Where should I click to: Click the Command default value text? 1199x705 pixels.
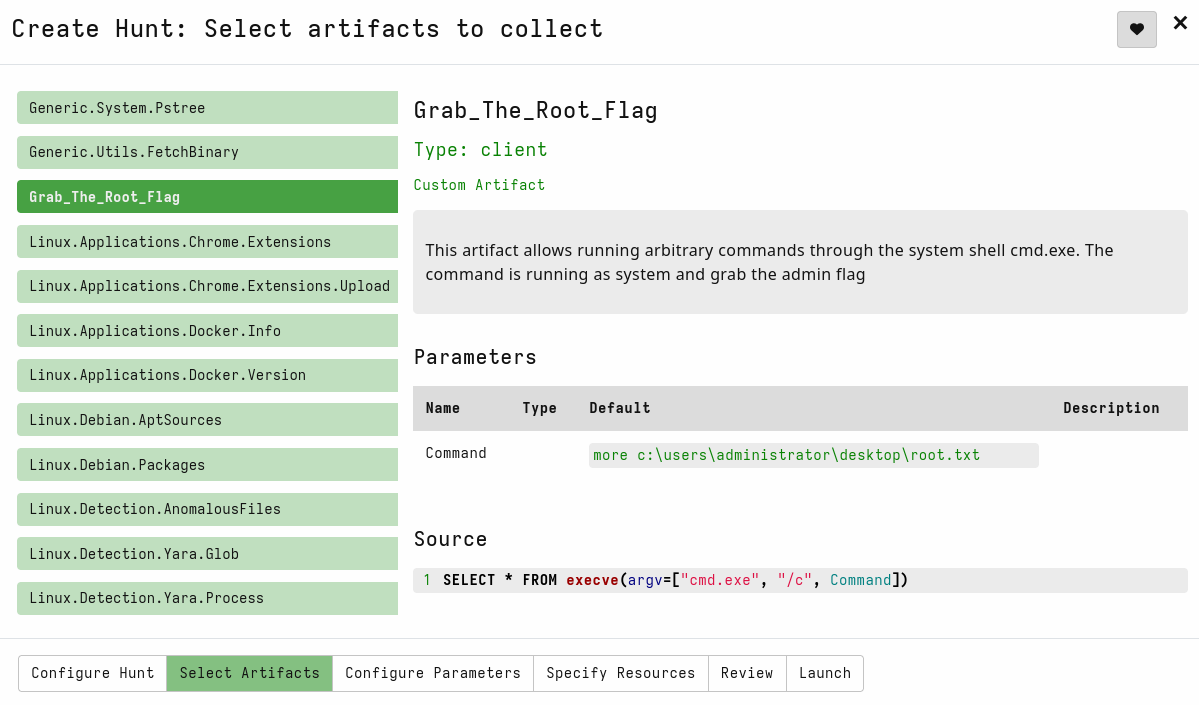click(786, 455)
